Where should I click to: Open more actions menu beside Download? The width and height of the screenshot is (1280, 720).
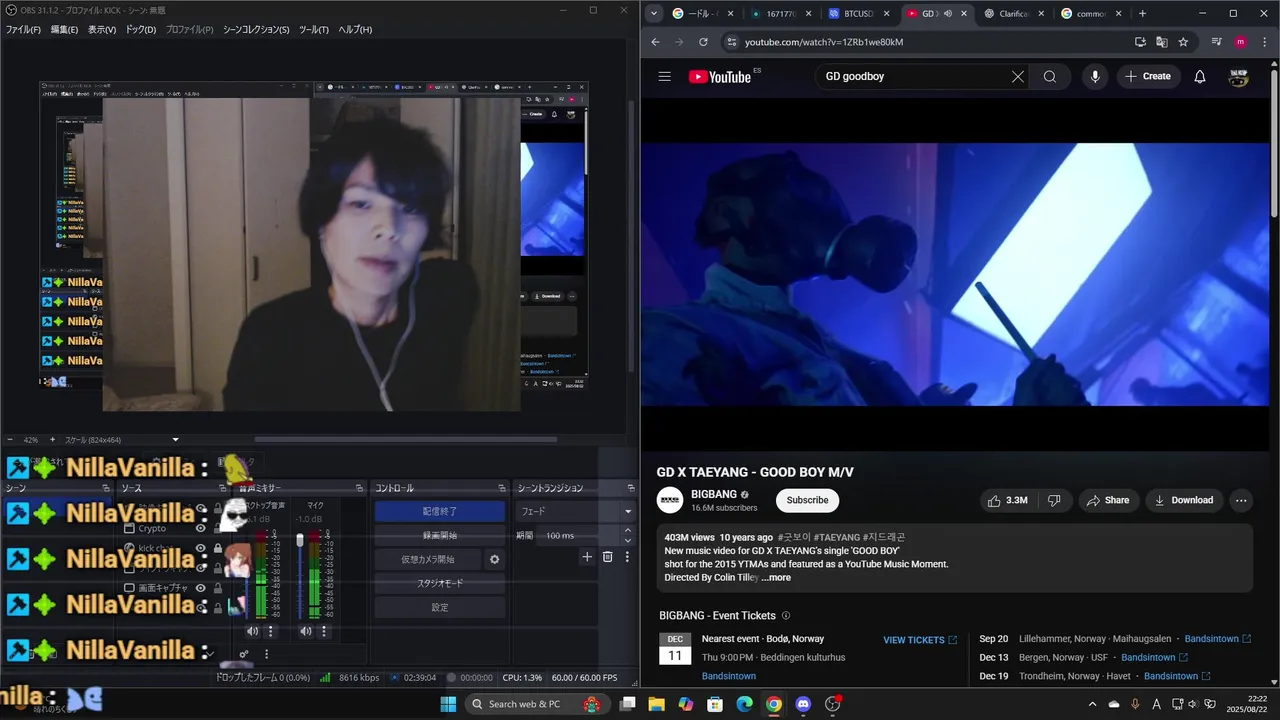click(x=1241, y=500)
